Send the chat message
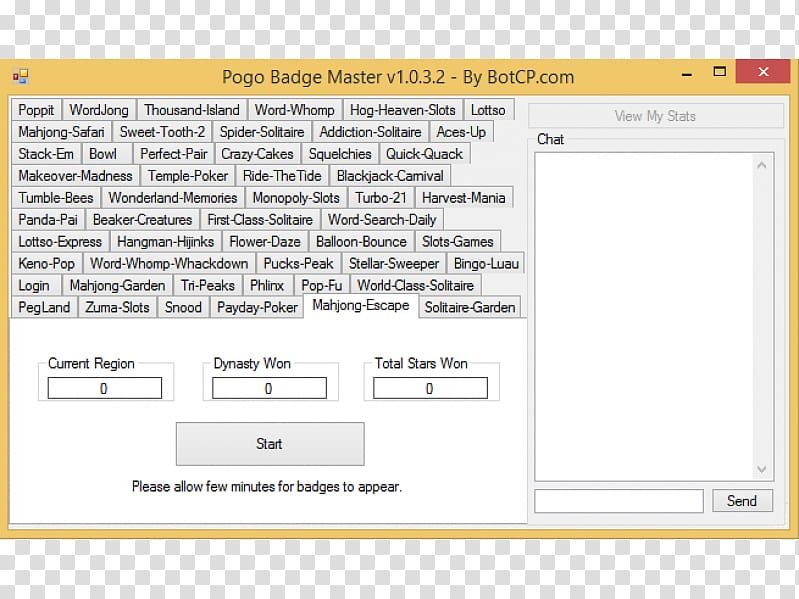Viewport: 799px width, 599px height. 742,501
